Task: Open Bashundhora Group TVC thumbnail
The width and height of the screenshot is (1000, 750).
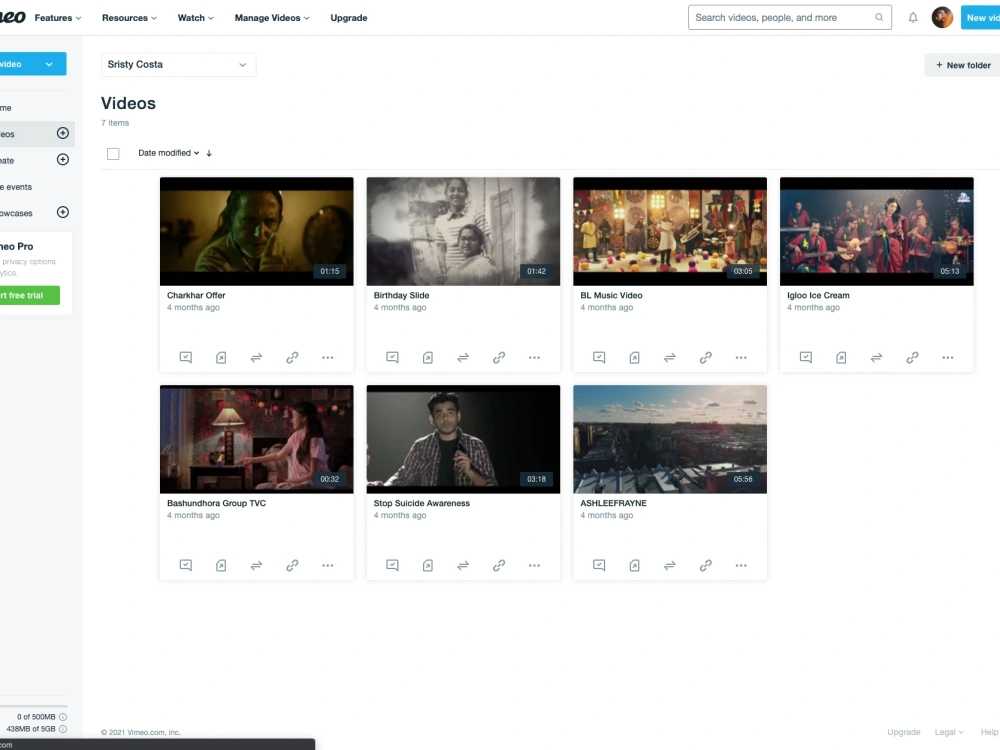Action: [256, 439]
